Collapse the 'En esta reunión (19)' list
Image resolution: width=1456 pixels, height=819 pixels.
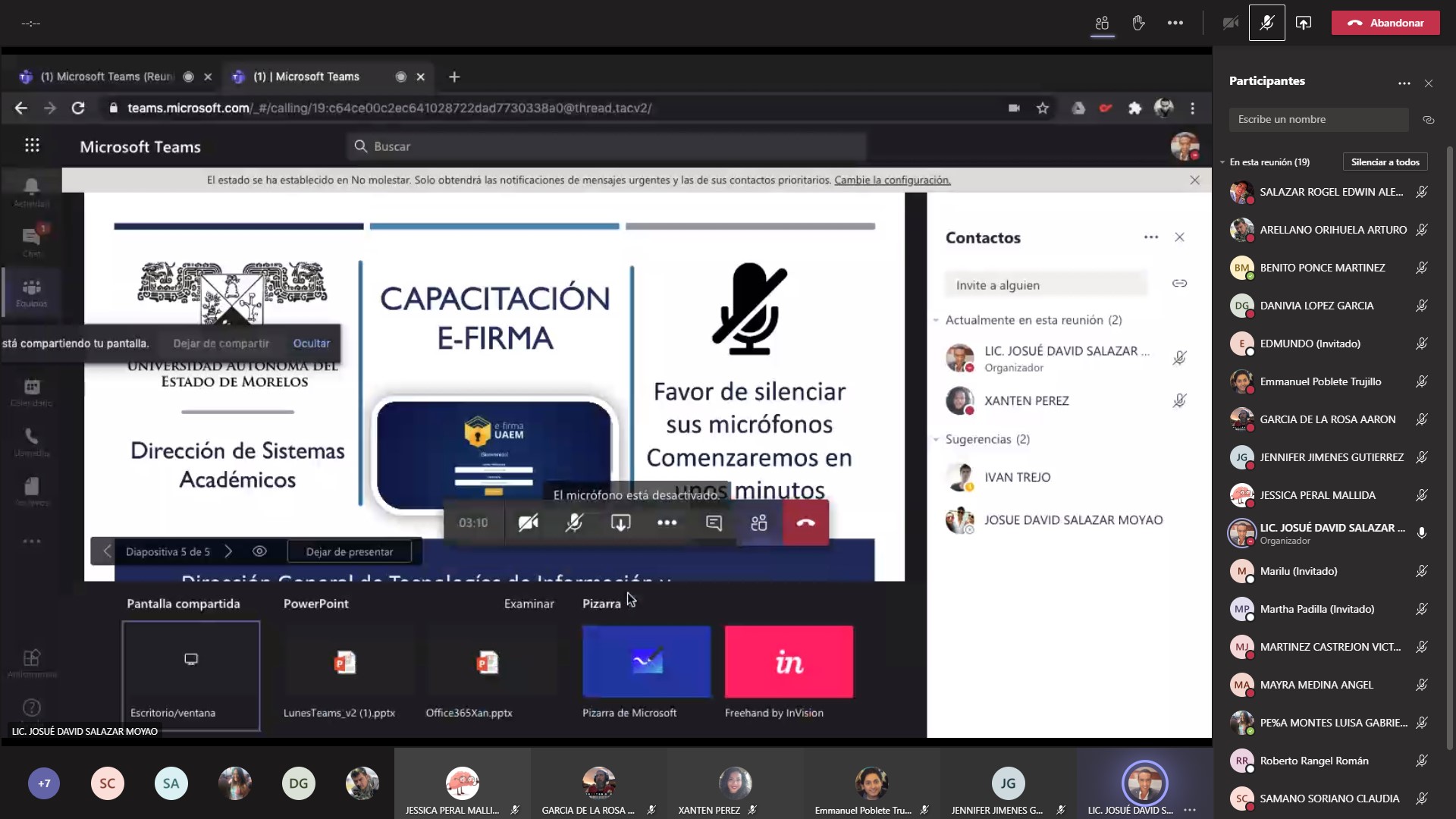1222,162
